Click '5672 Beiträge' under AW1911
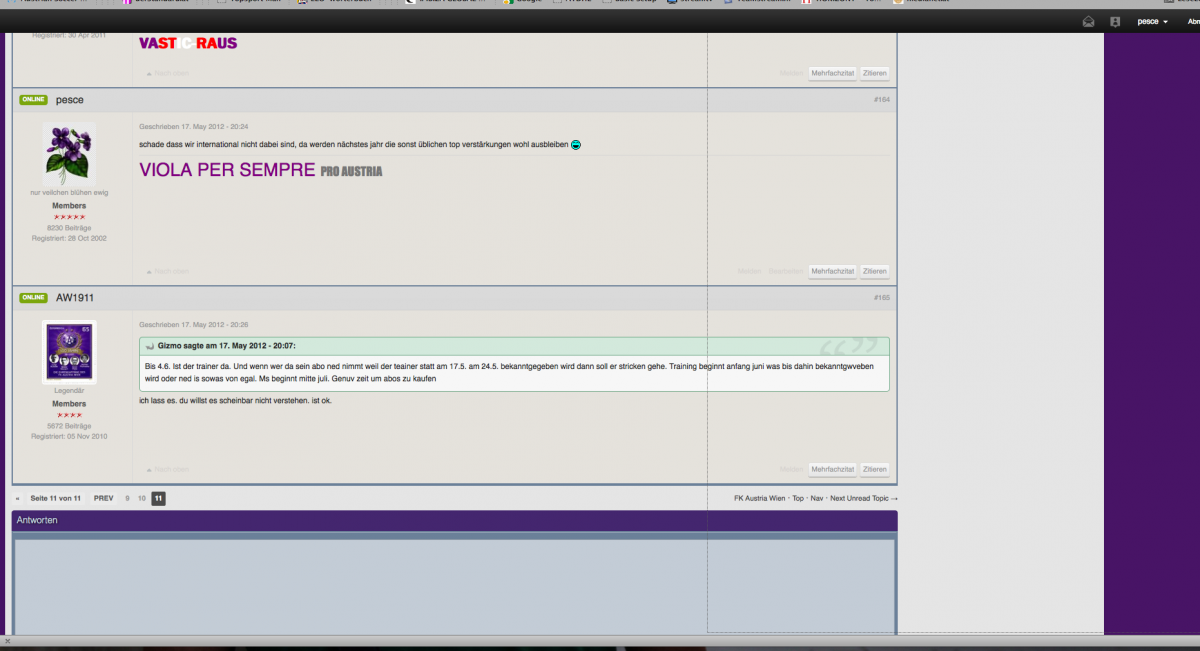The image size is (1200, 651). click(69, 426)
